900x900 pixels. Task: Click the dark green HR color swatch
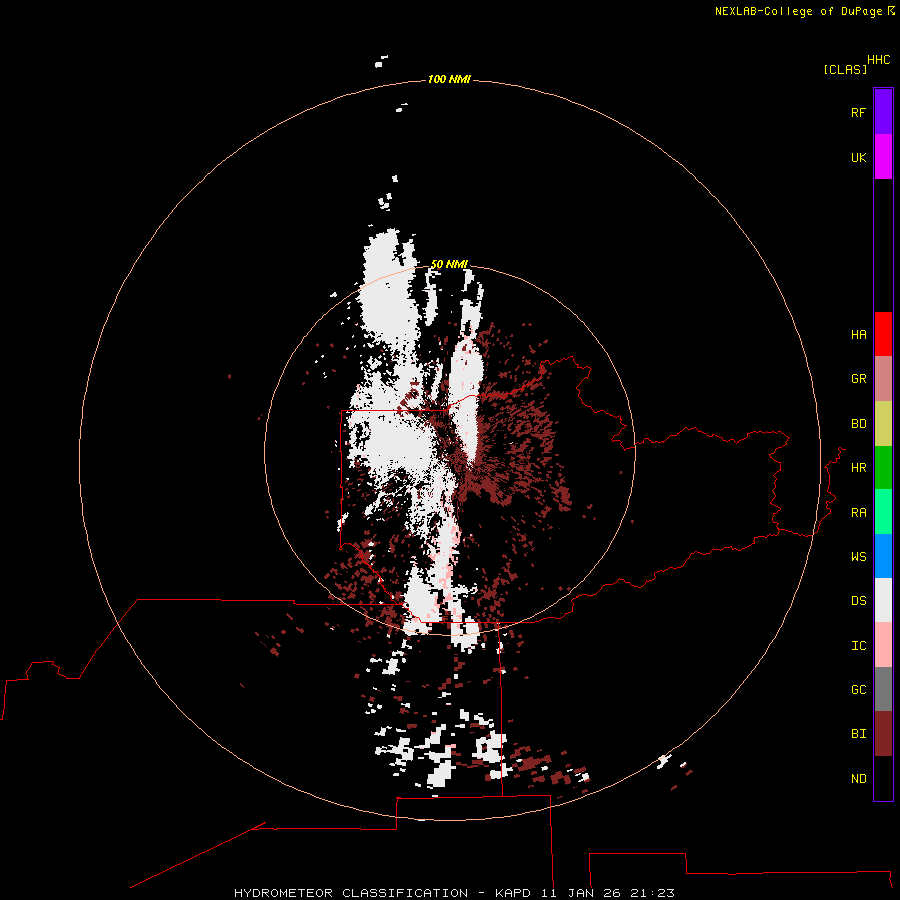[x=883, y=468]
